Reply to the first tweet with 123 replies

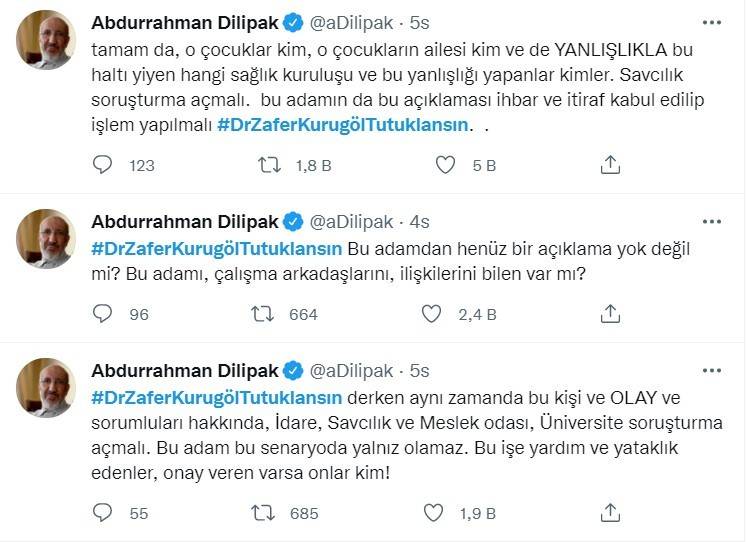pyautogui.click(x=102, y=164)
